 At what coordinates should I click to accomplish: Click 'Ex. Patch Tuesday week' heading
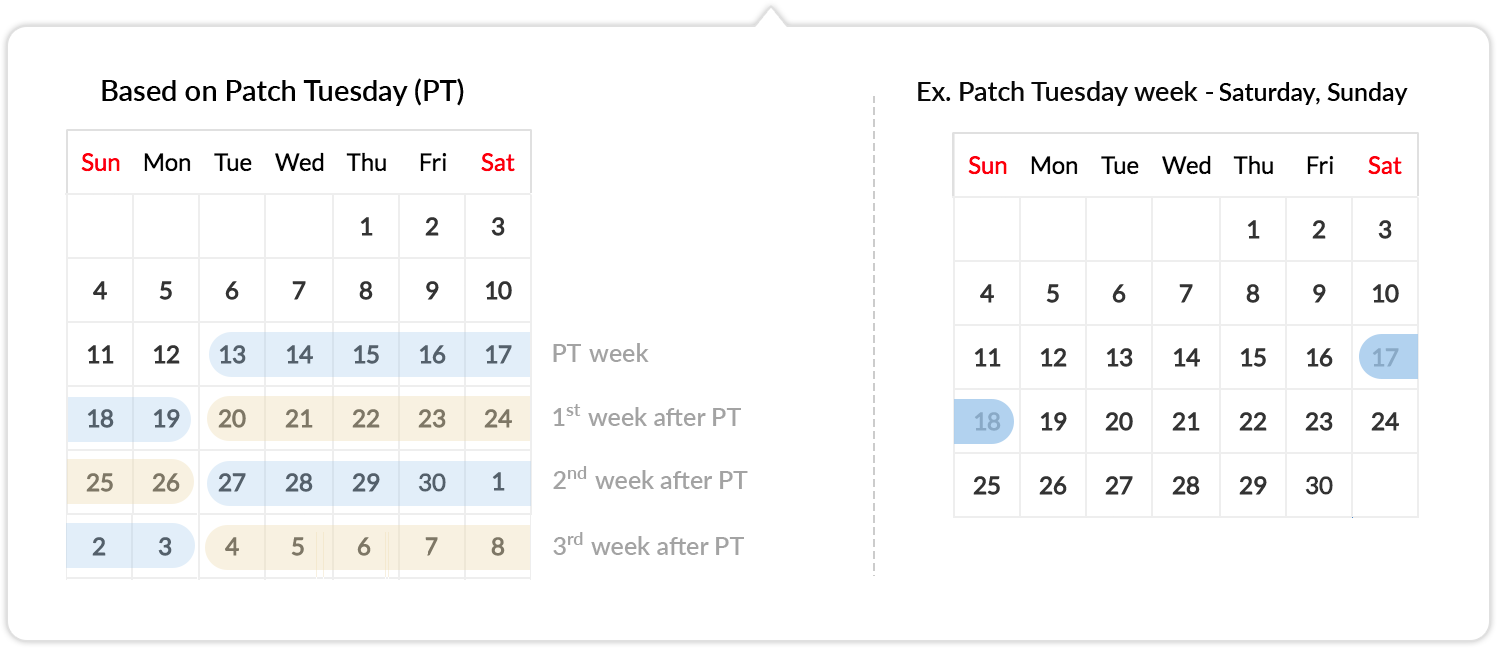1056,92
